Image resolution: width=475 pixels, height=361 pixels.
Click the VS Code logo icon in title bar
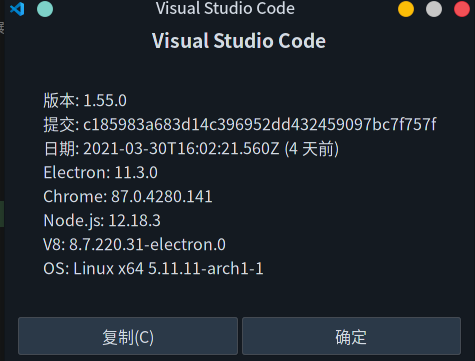tap(17, 9)
